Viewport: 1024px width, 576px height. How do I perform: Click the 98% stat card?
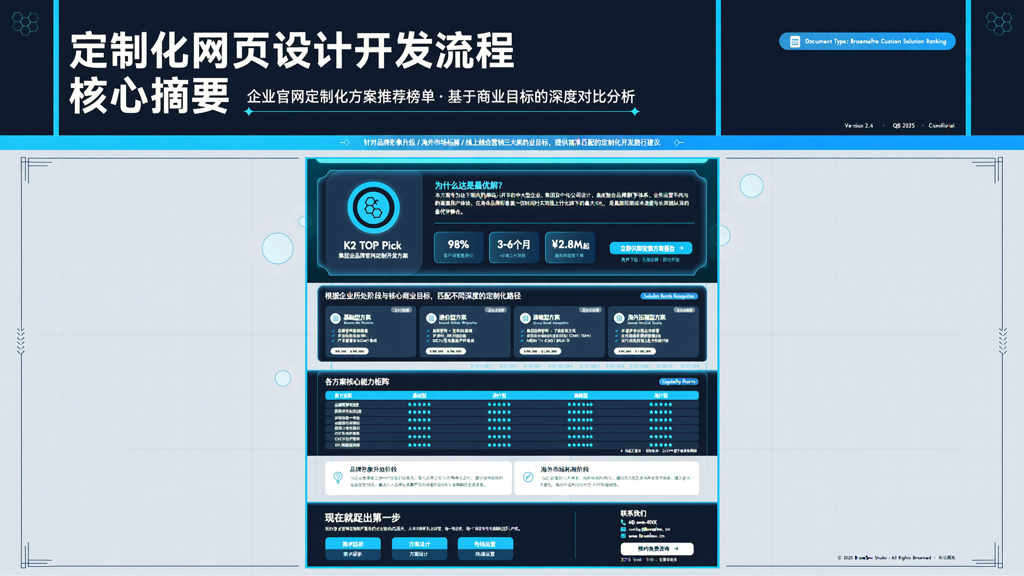458,248
